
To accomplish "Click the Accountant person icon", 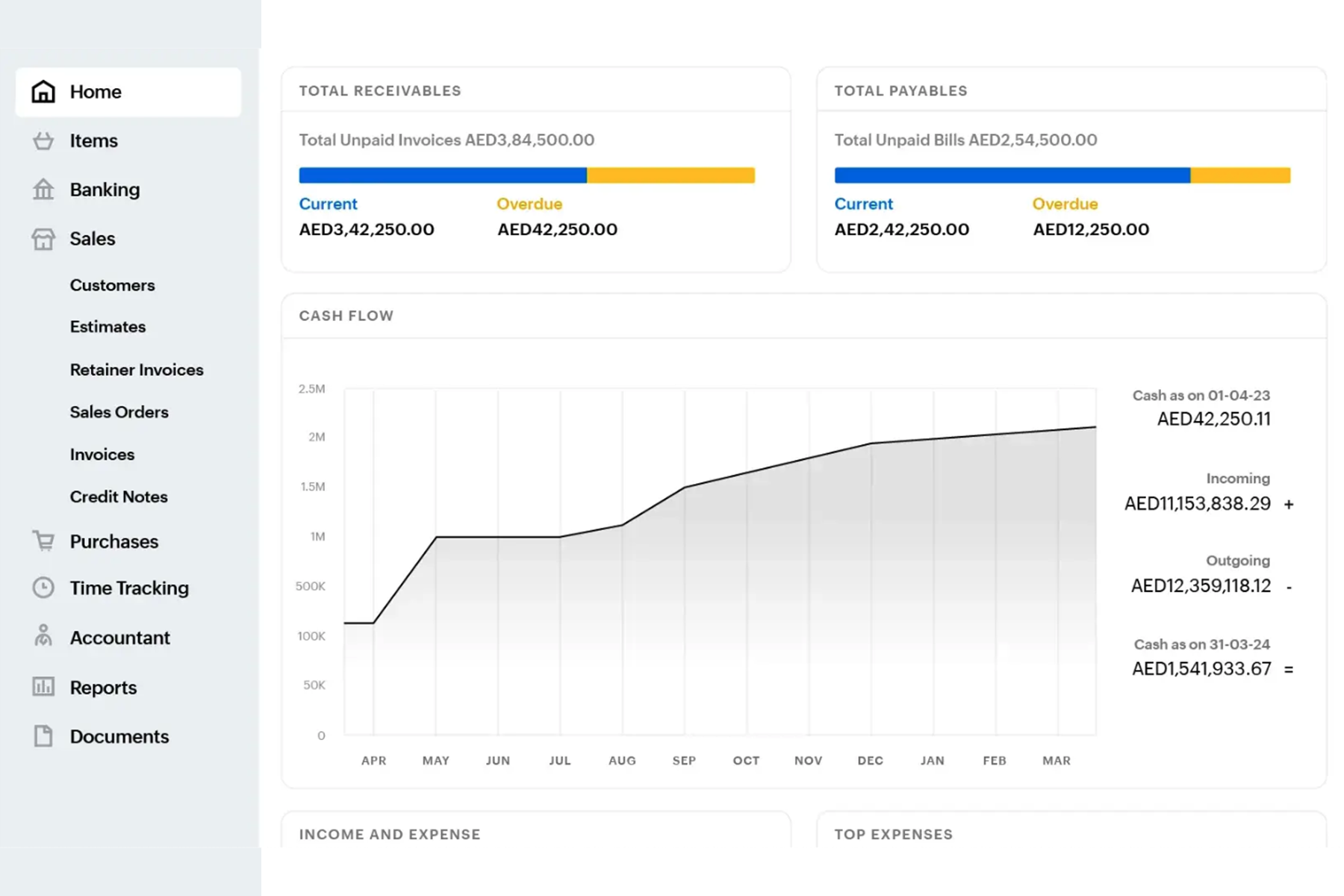I will click(x=43, y=636).
